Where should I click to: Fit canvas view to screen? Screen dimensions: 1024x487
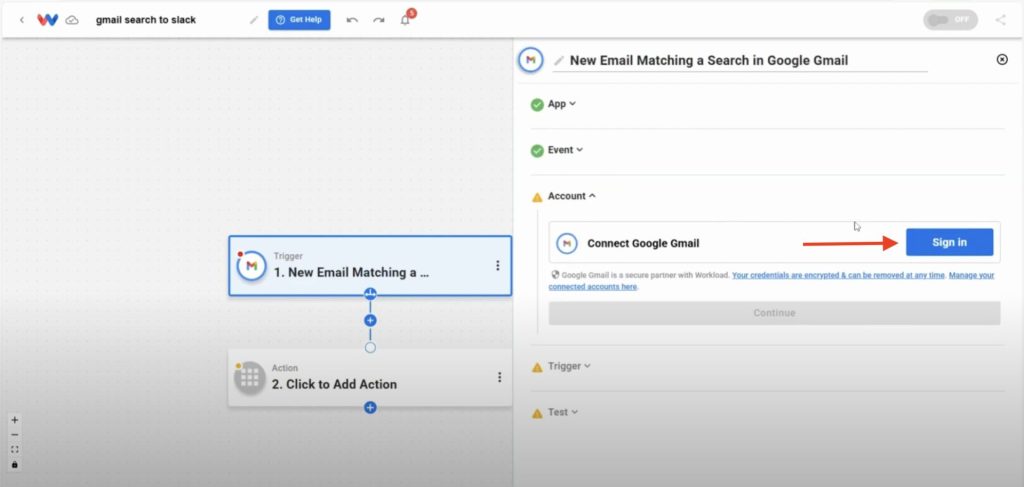tap(15, 450)
